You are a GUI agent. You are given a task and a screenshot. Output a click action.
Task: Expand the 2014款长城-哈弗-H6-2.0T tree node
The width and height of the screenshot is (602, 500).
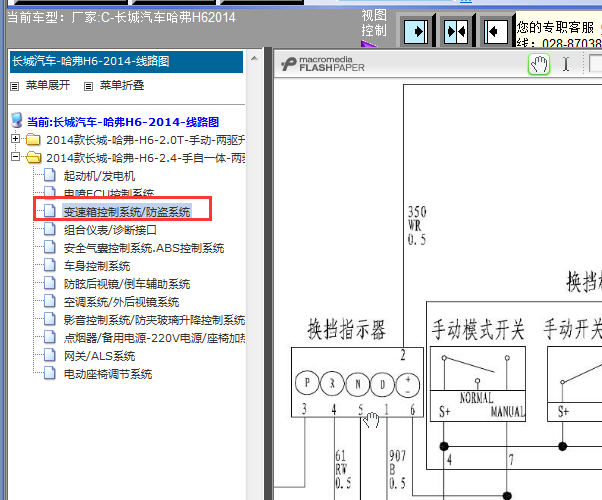coord(16,140)
